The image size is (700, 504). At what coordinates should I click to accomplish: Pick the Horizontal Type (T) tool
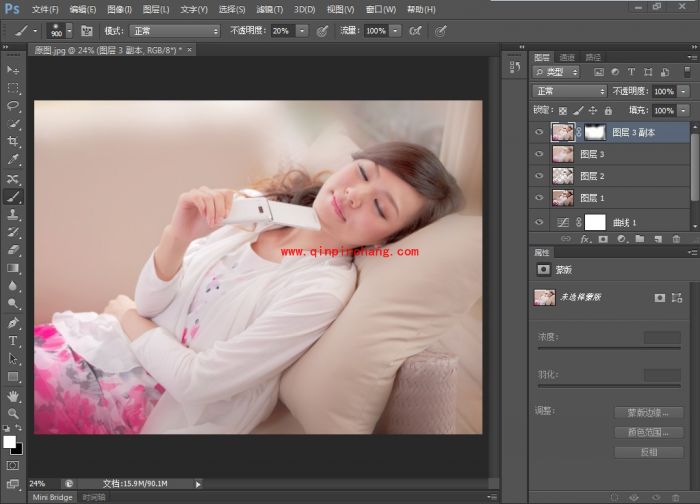14,341
